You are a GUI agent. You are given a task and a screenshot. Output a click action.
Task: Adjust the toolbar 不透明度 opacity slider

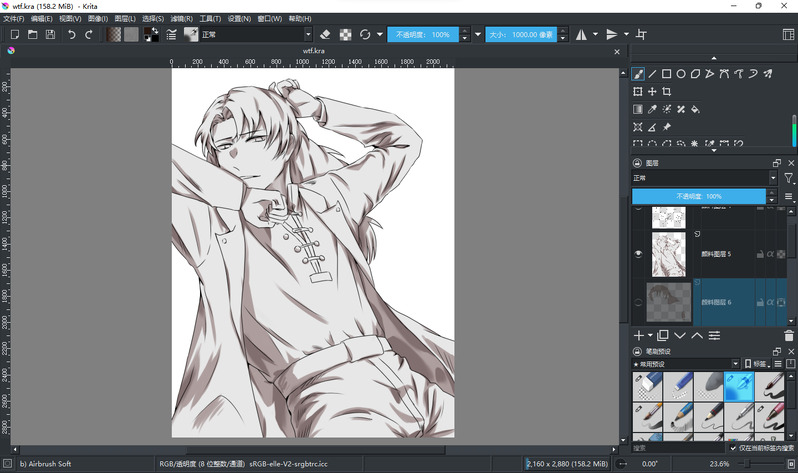pos(423,35)
